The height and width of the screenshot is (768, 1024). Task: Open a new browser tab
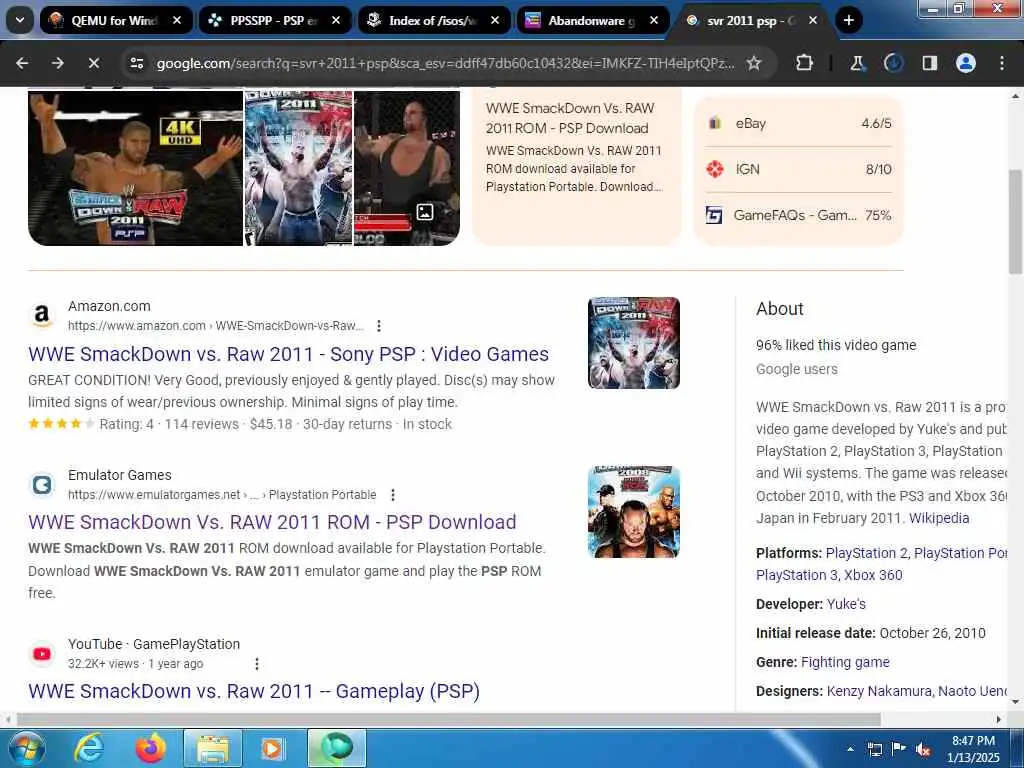[848, 20]
